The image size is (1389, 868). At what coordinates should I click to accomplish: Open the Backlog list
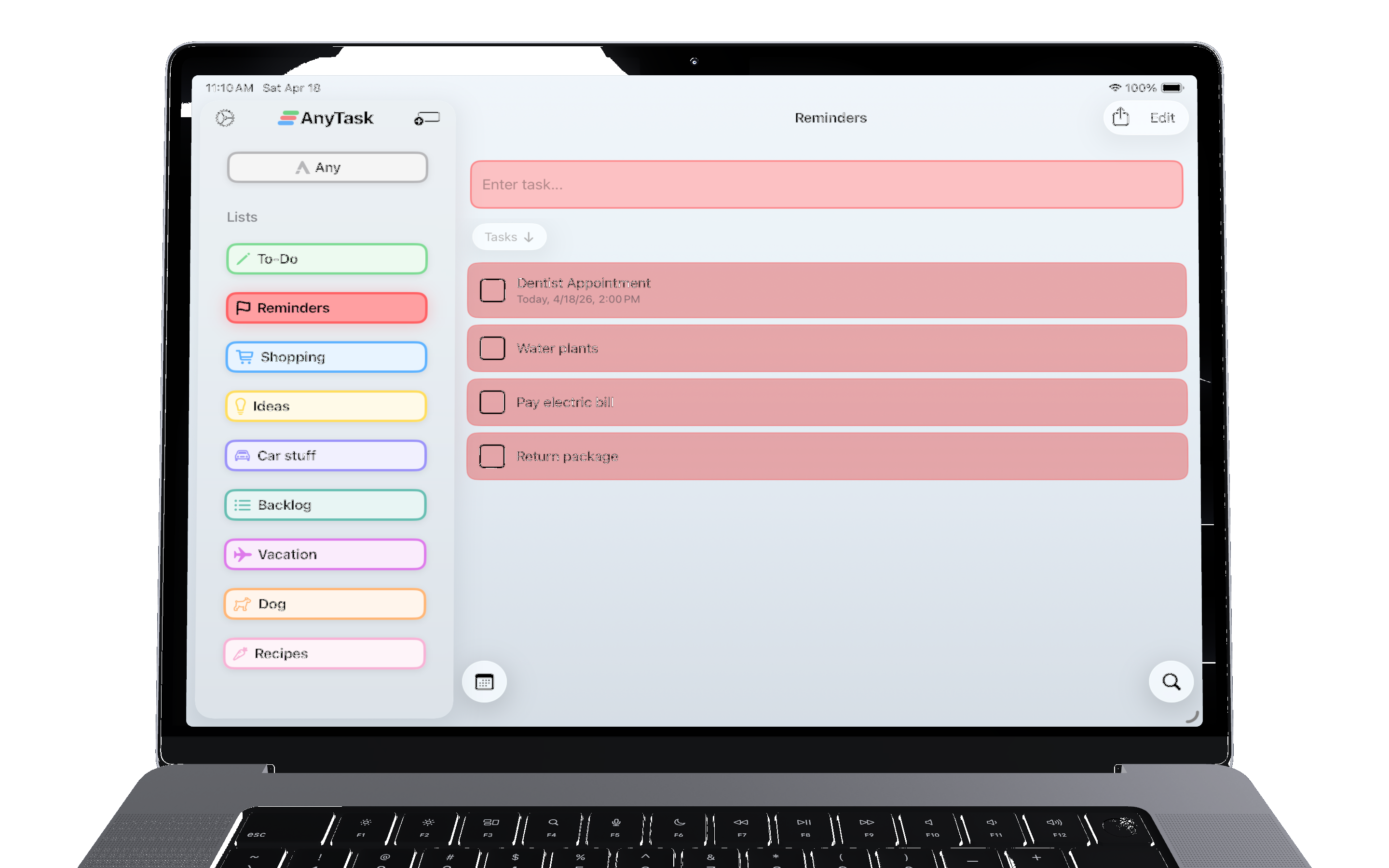click(x=326, y=505)
